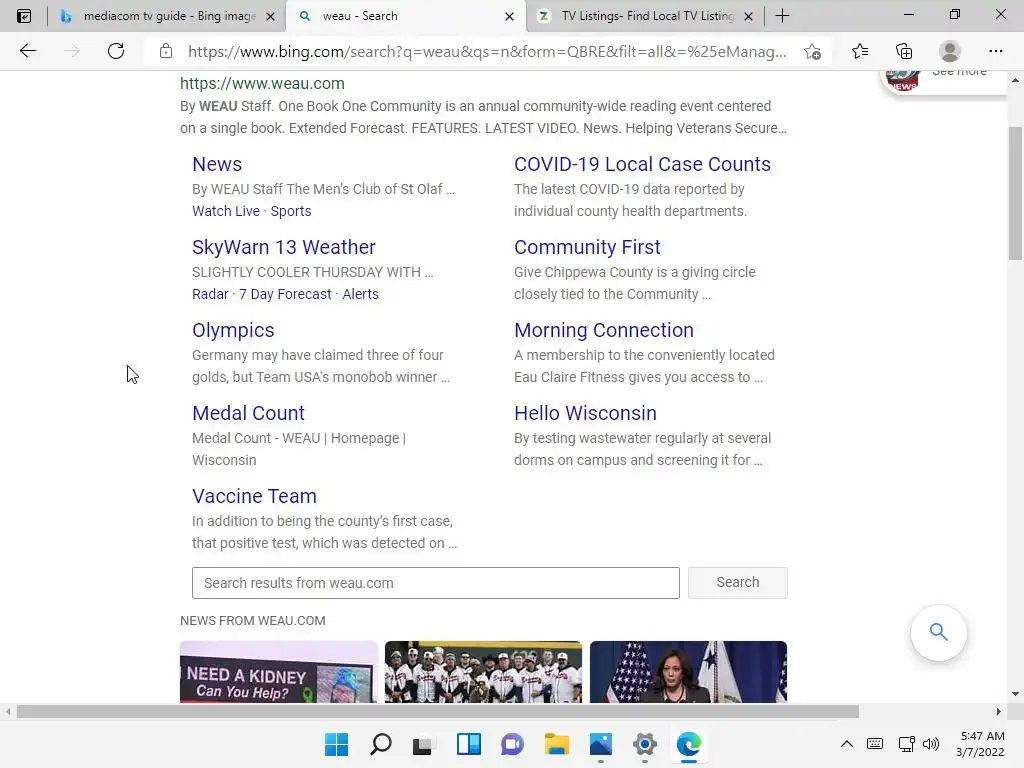Open File Explorer from taskbar
The width and height of the screenshot is (1024, 768).
click(556, 744)
